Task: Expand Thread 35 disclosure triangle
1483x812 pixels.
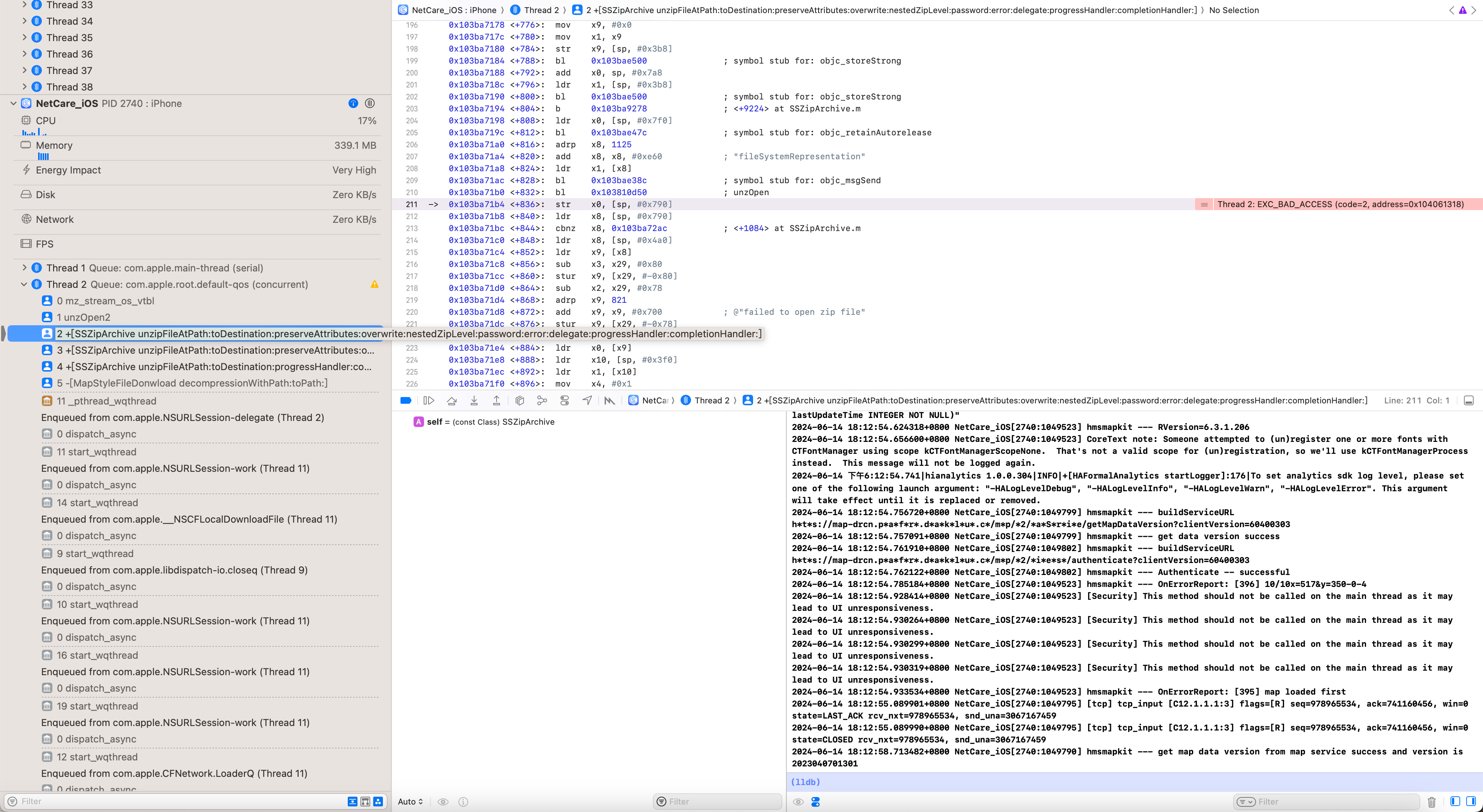Action: click(x=24, y=37)
